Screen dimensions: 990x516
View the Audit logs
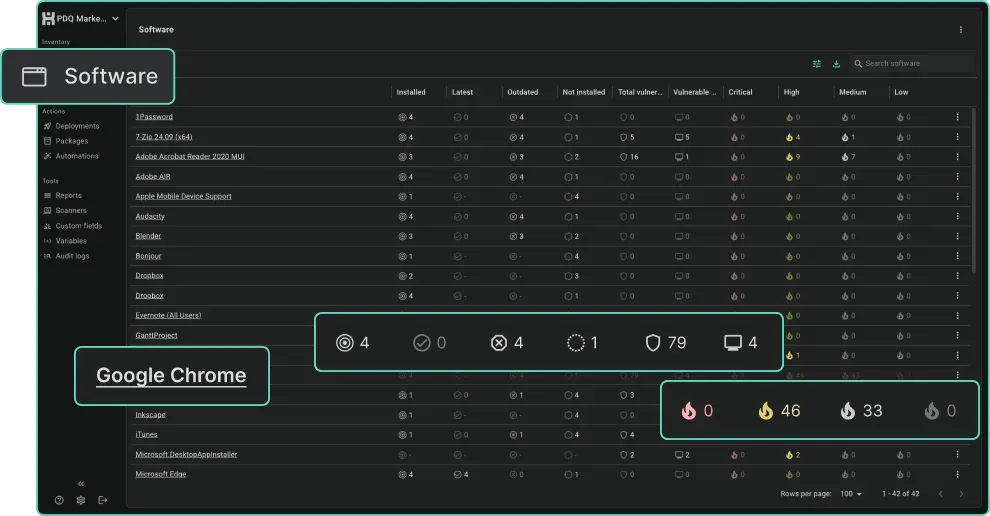pyautogui.click(x=66, y=256)
